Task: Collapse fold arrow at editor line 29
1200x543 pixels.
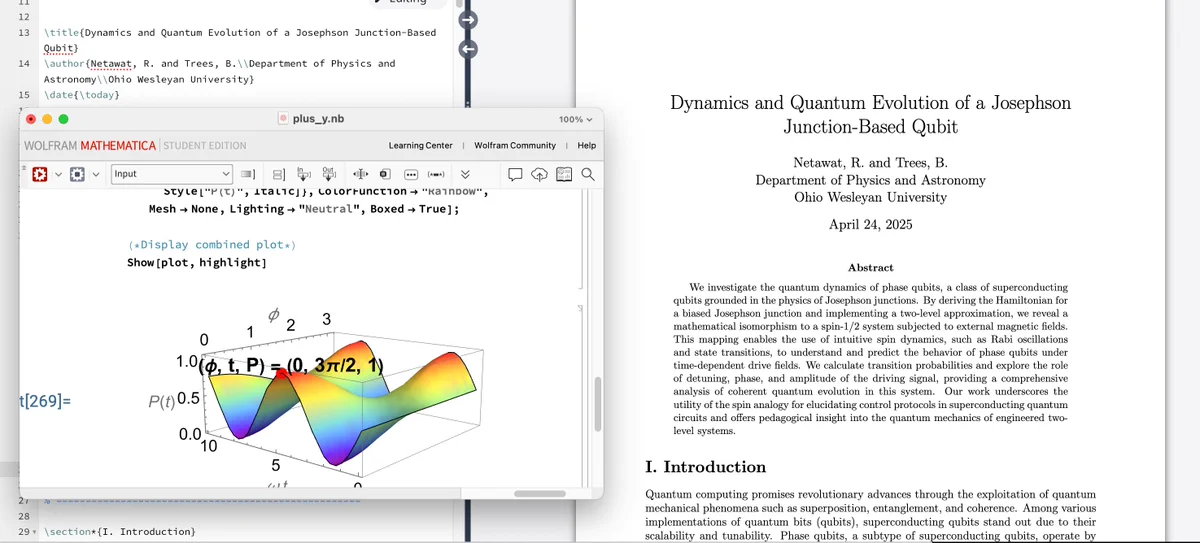Action: click(x=36, y=531)
